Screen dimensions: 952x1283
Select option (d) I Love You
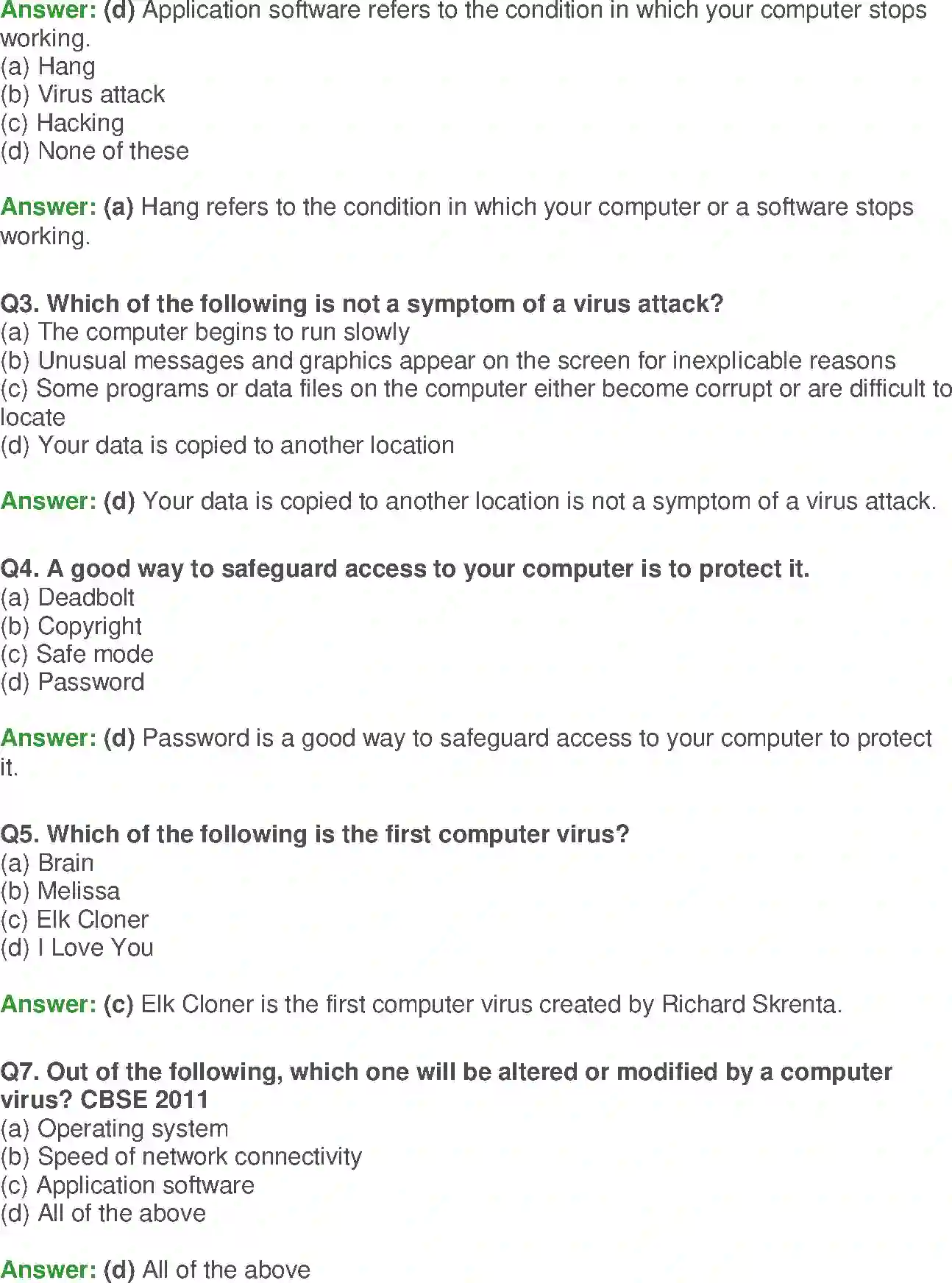click(x=77, y=948)
